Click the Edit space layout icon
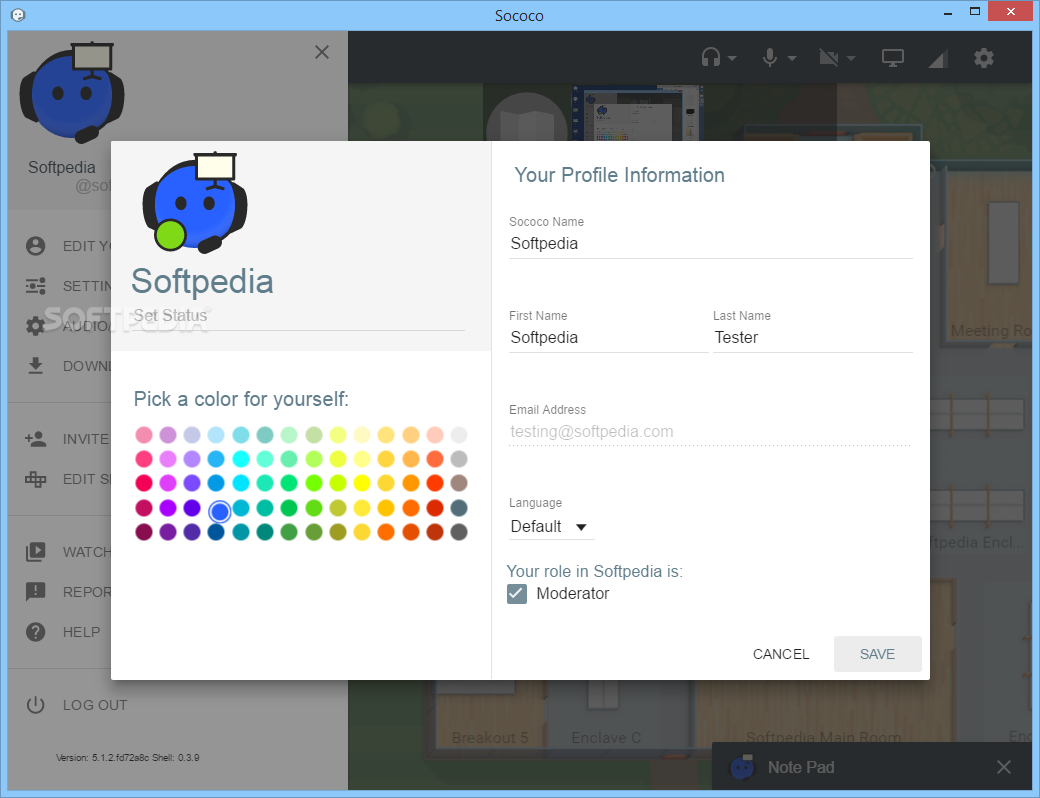This screenshot has height=798, width=1040. [x=35, y=479]
